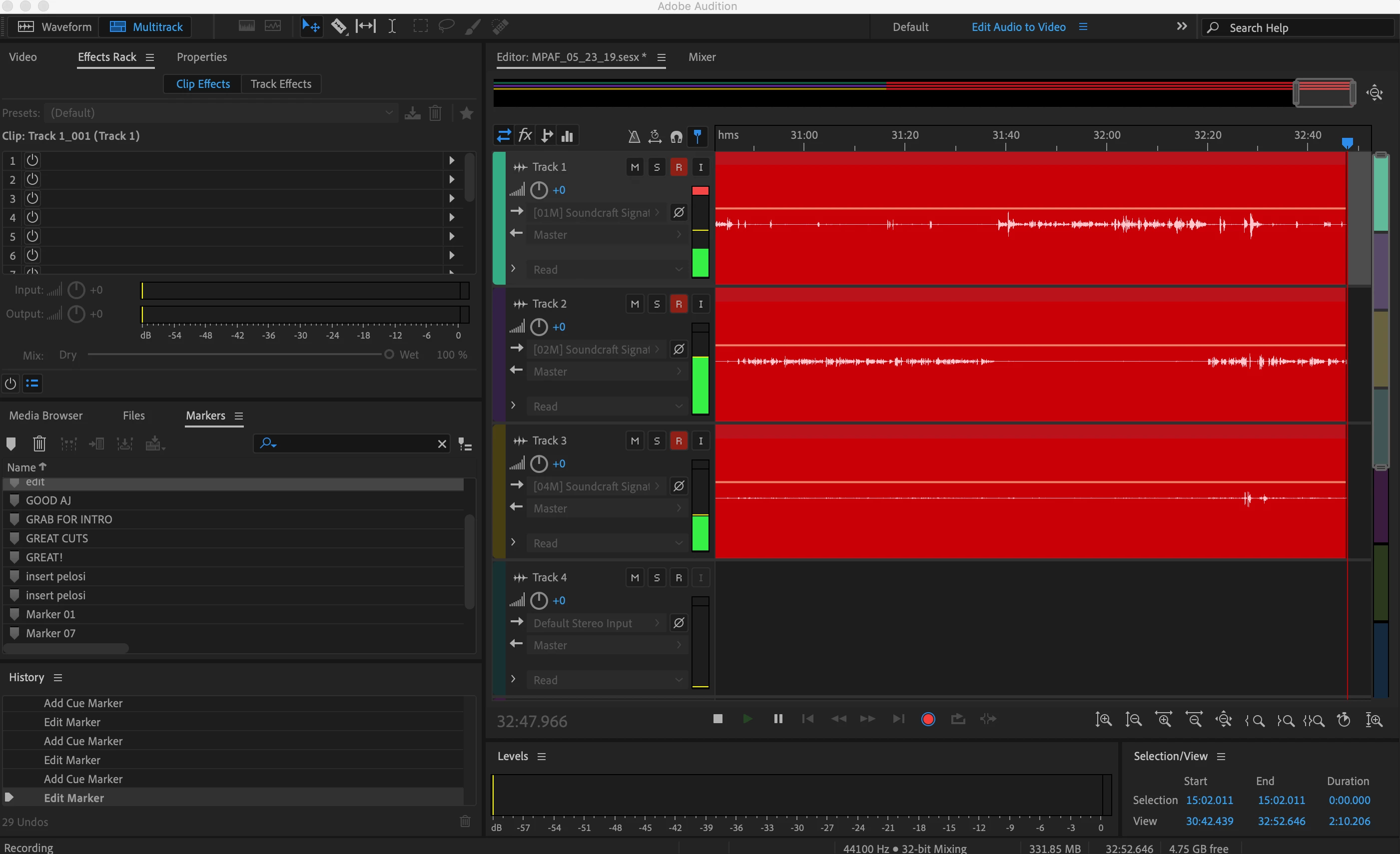Show the fx effects view for tracks

[525, 136]
